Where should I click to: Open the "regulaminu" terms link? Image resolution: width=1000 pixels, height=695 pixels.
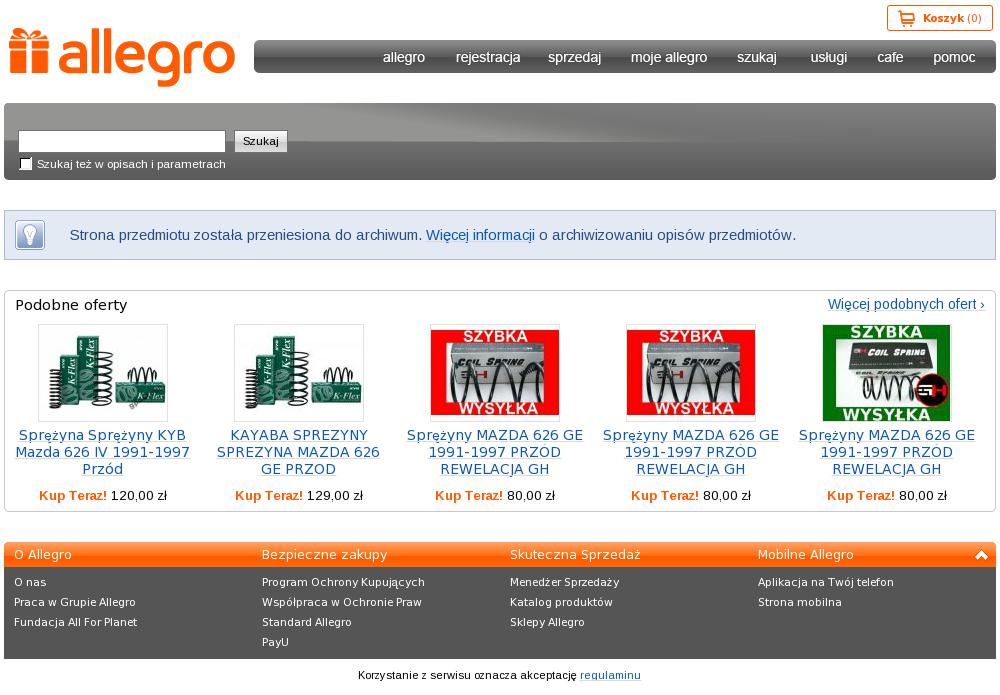[610, 675]
